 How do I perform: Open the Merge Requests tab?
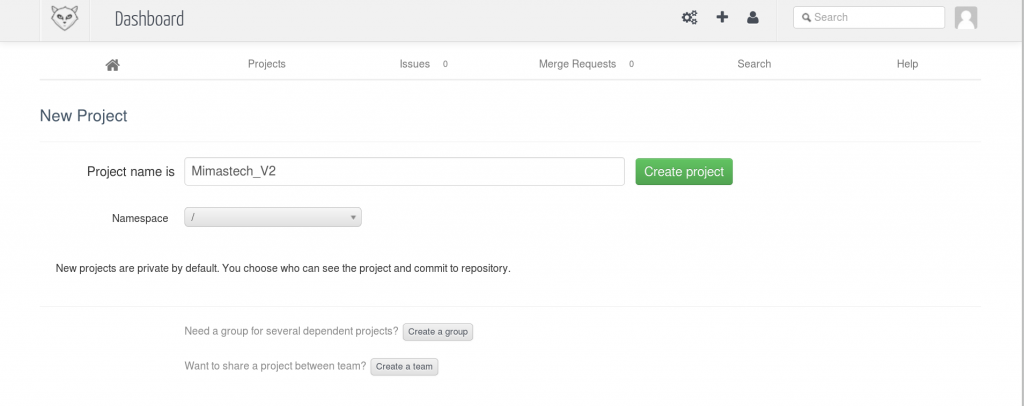pyautogui.click(x=577, y=64)
